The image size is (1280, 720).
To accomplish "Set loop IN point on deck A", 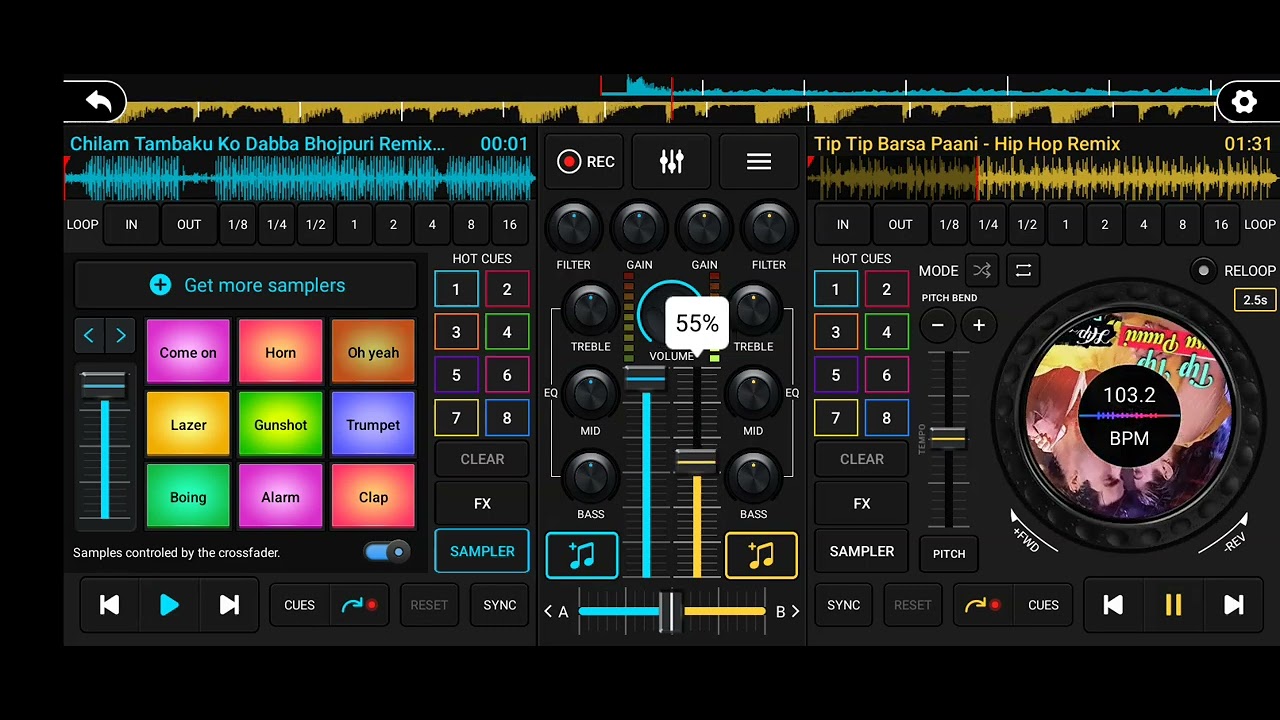I will (x=131, y=225).
